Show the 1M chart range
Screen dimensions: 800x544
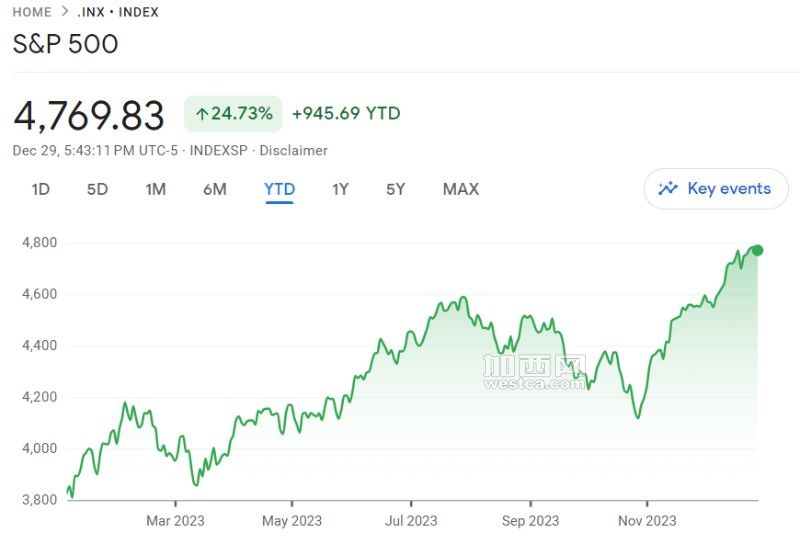pos(155,189)
